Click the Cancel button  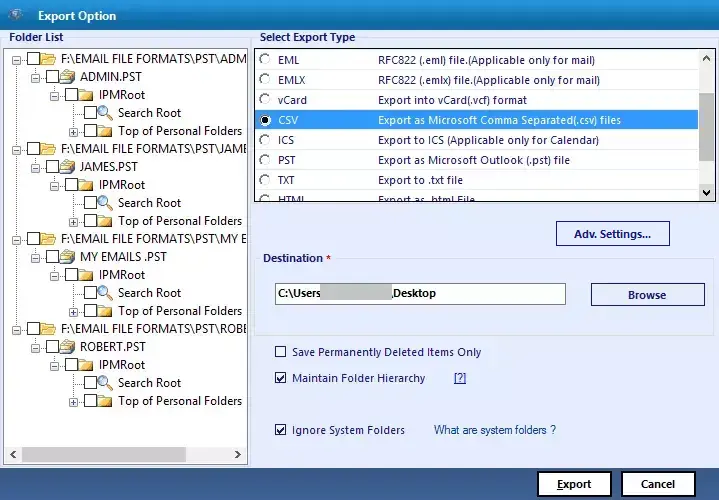658,484
